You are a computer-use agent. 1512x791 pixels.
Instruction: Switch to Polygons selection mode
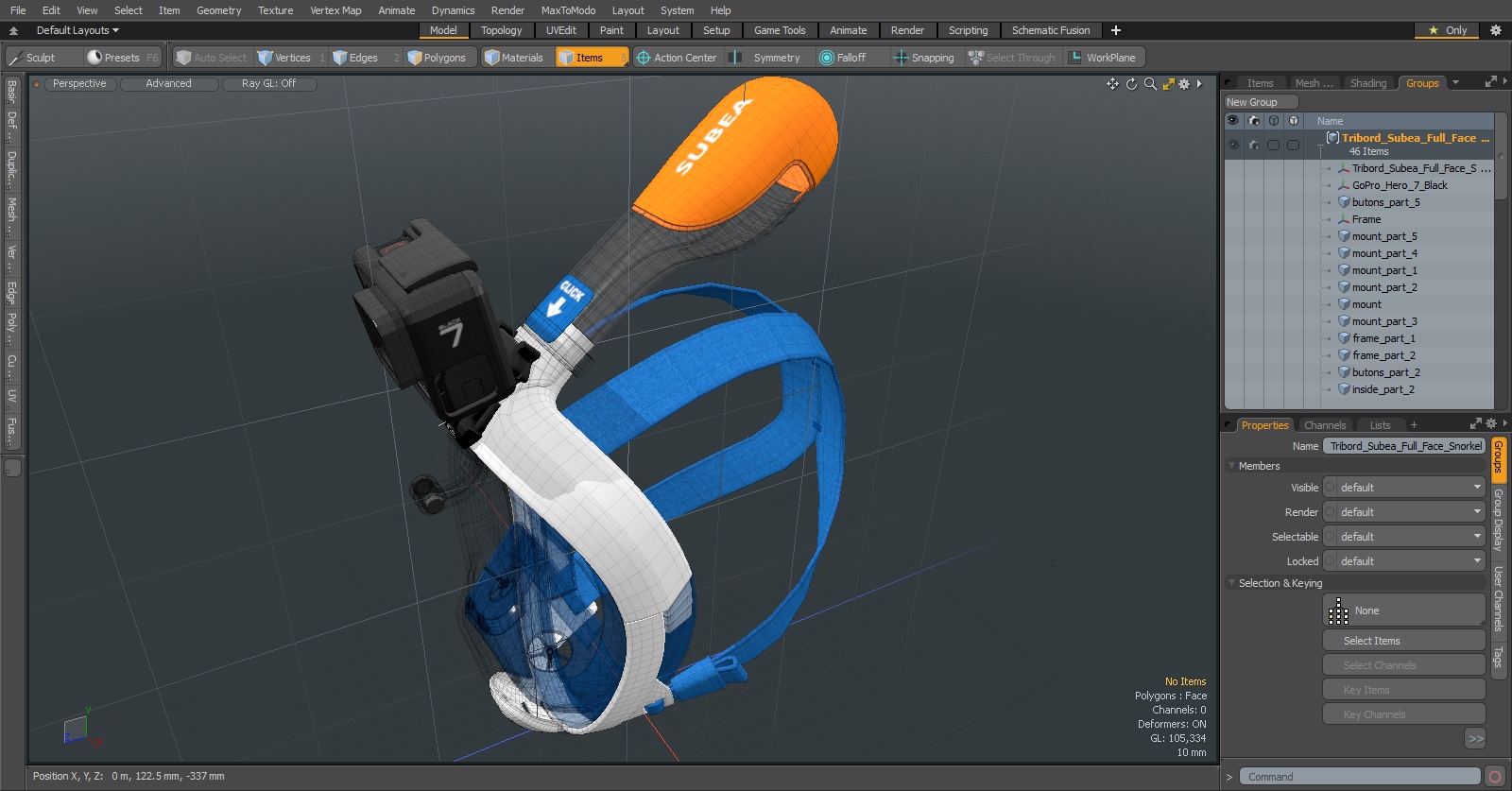coord(438,58)
